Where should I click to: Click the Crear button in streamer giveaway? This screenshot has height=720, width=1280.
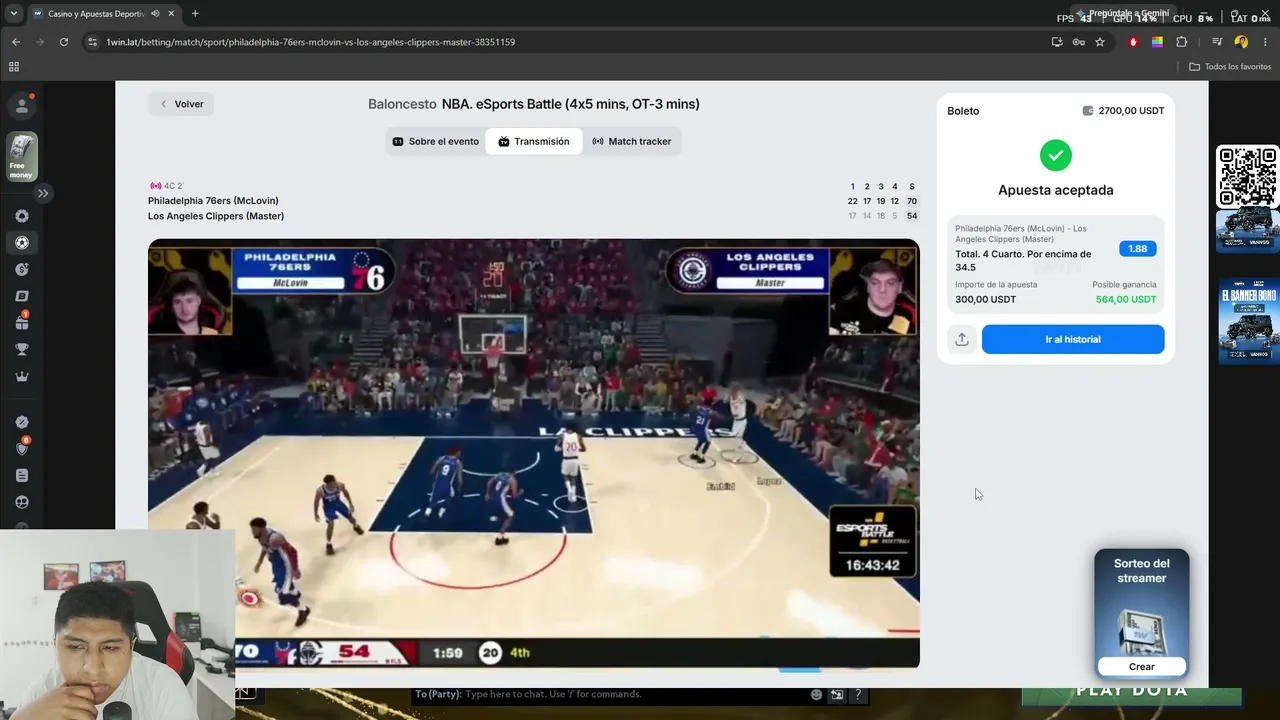1141,667
